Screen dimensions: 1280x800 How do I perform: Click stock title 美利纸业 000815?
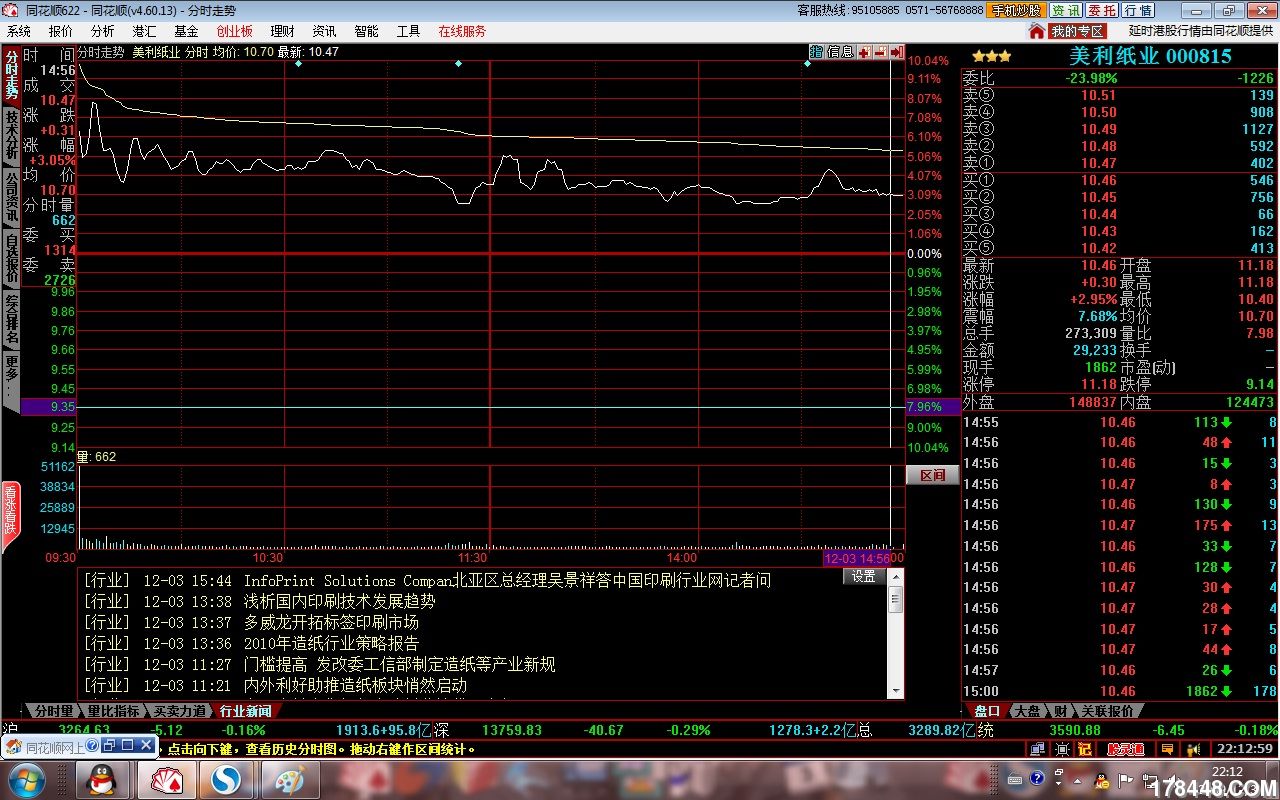[x=1150, y=56]
